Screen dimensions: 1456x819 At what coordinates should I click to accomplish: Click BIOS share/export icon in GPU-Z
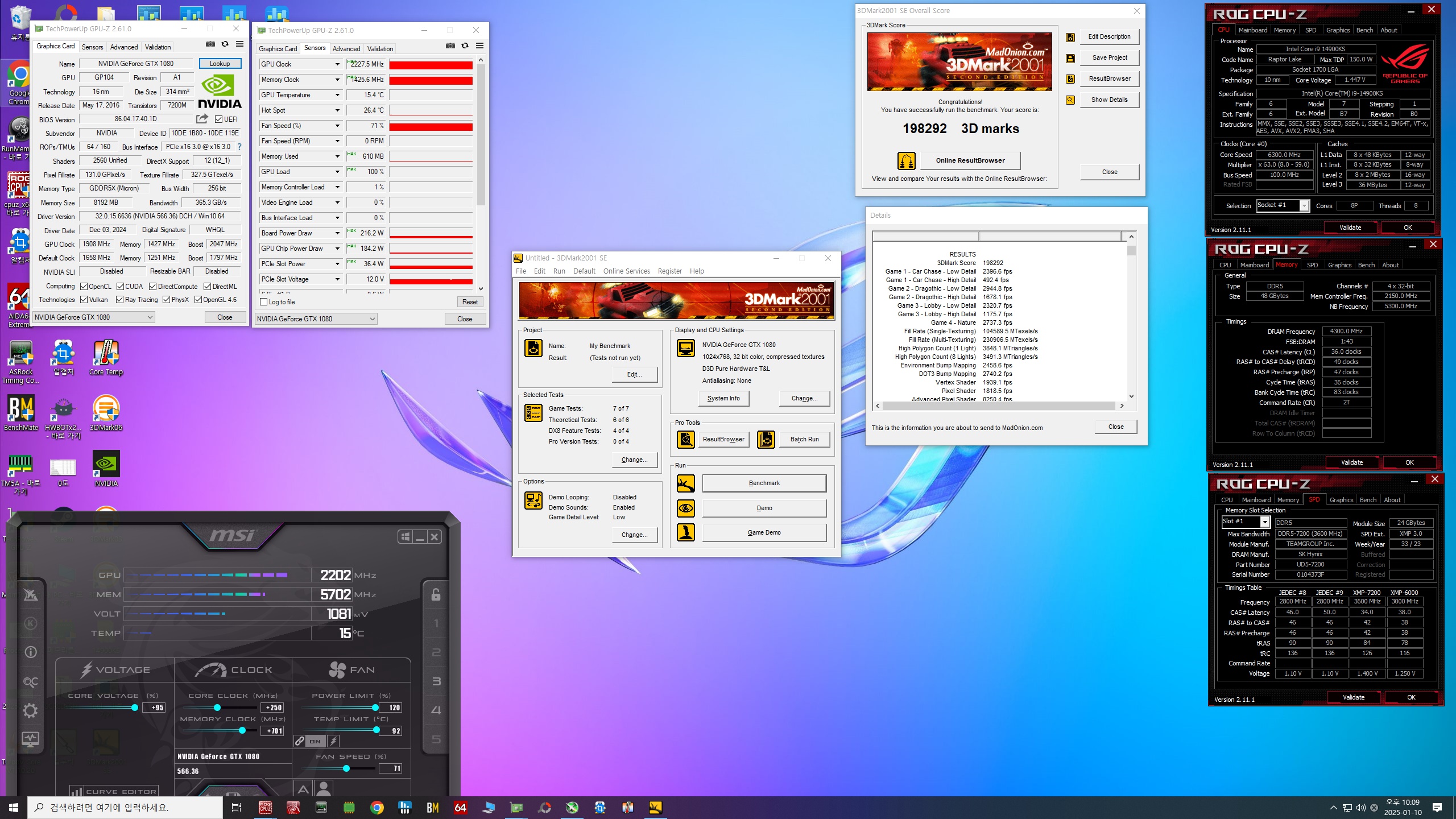[202, 119]
